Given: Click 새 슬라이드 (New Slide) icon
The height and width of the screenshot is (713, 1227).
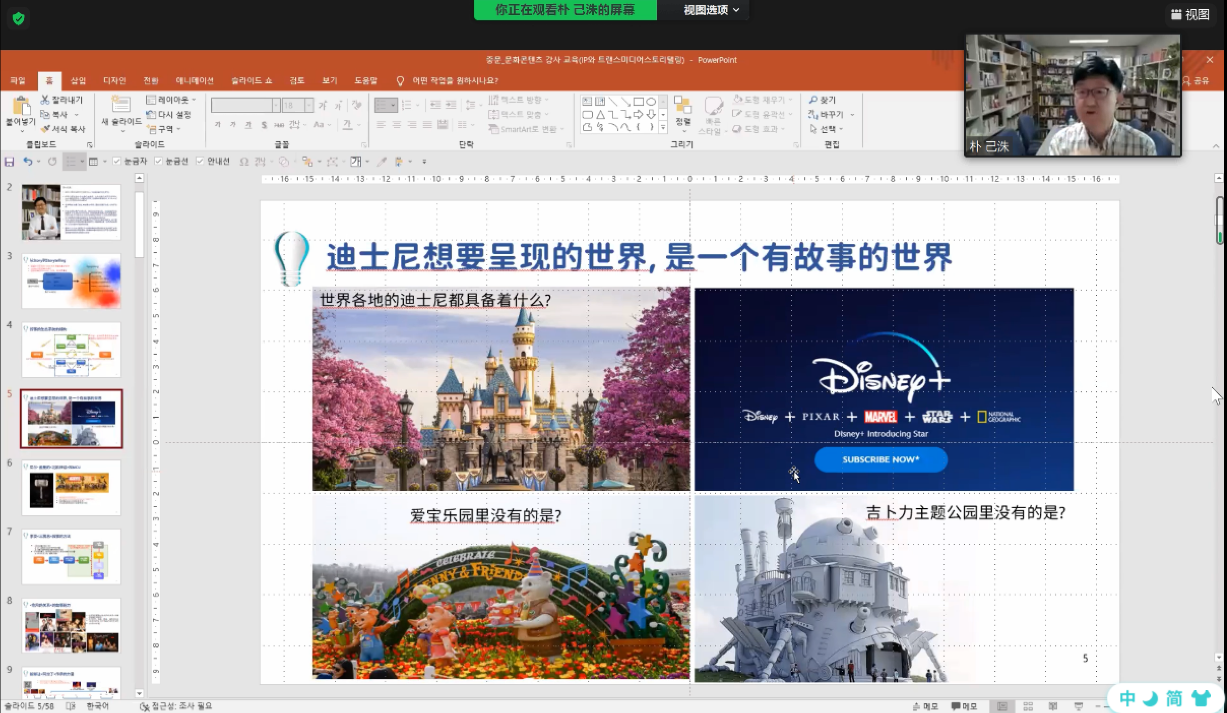Looking at the screenshot, I should [120, 106].
